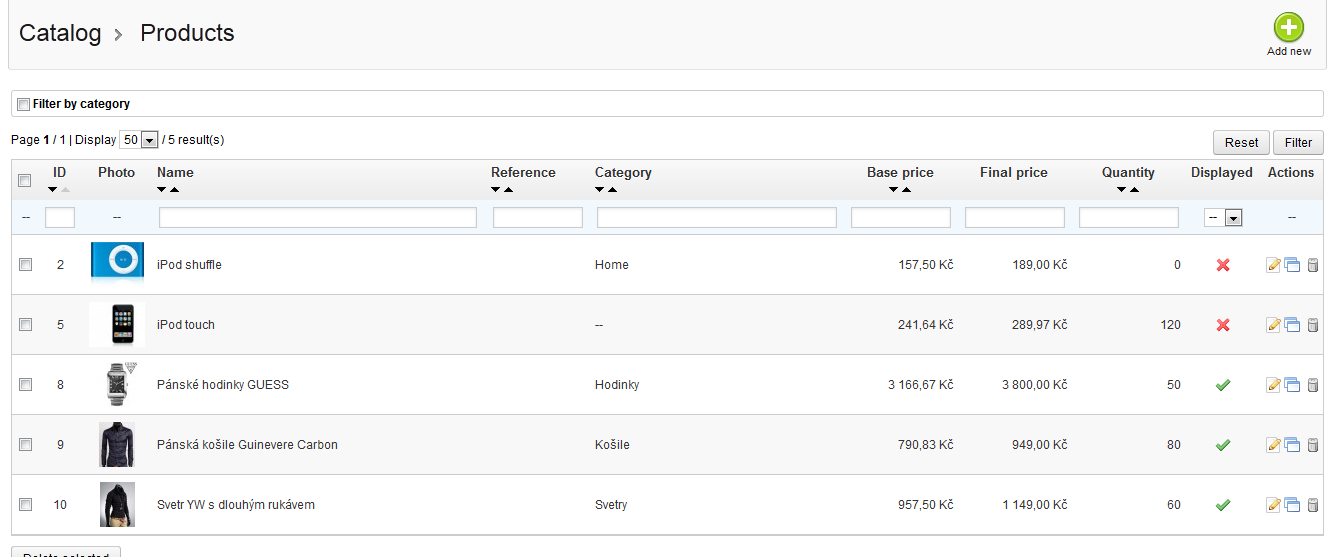Delete the Svetr YW product
Viewport: 1332px width, 557px height.
tap(1313, 505)
